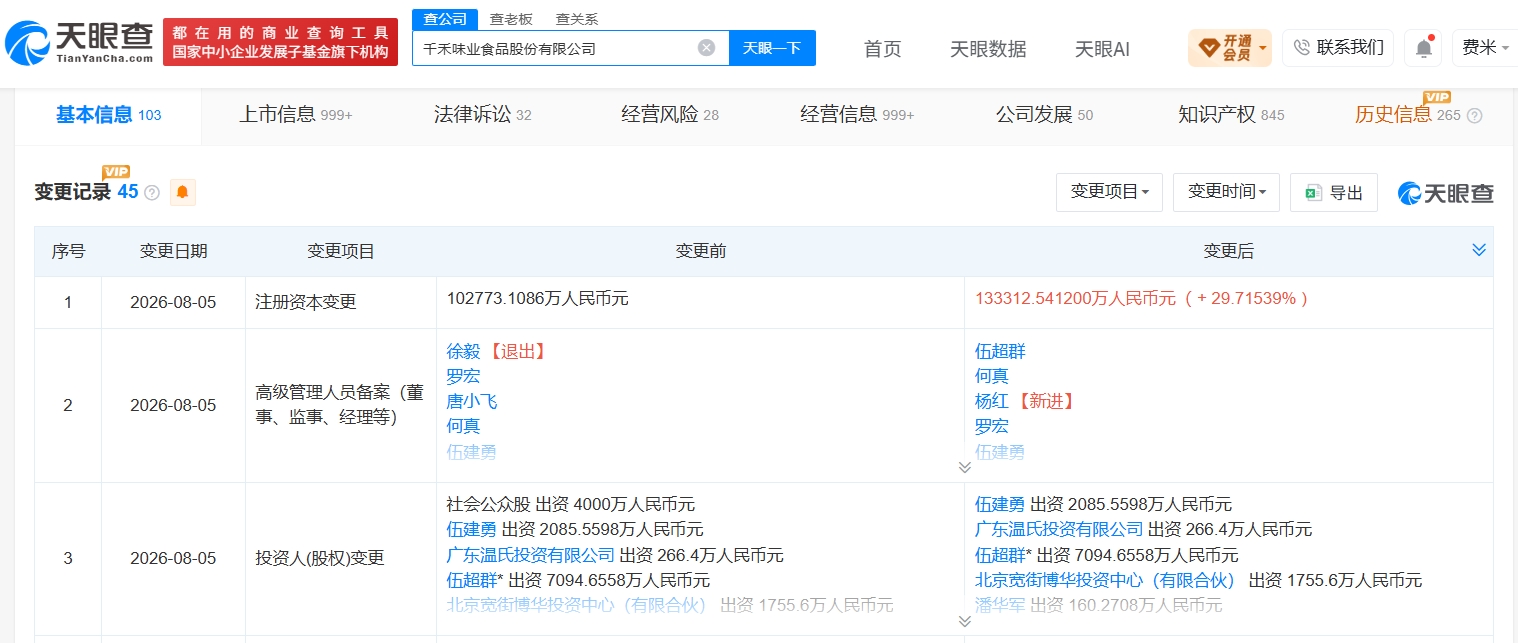This screenshot has height=643, width=1518.
Task: Switch to the 经营信息 tab
Action: pos(857,115)
